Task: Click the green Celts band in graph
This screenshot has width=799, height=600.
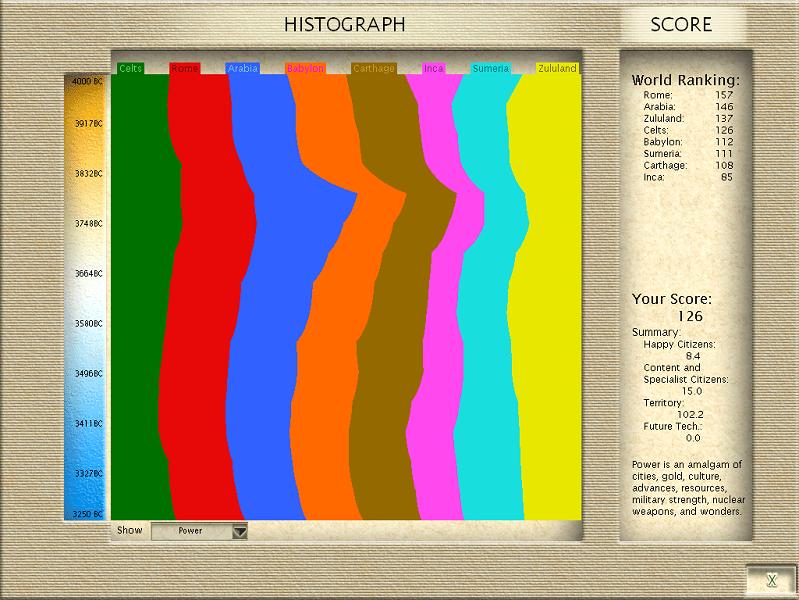Action: tap(136, 300)
